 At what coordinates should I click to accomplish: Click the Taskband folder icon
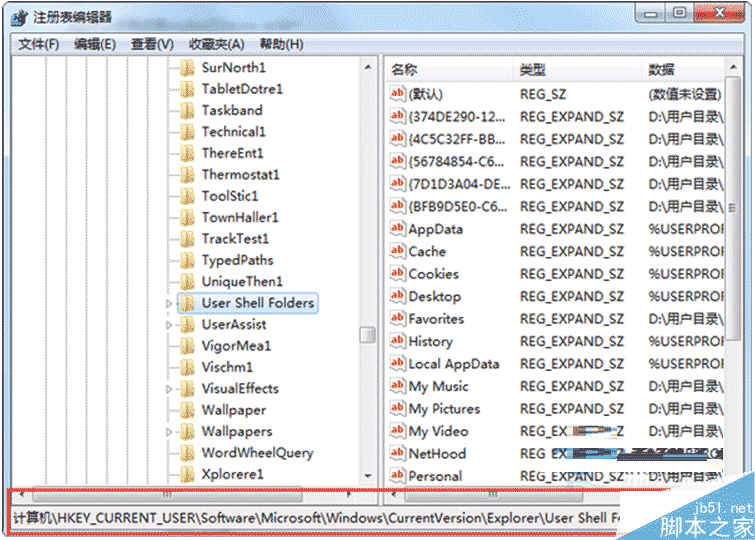click(187, 110)
